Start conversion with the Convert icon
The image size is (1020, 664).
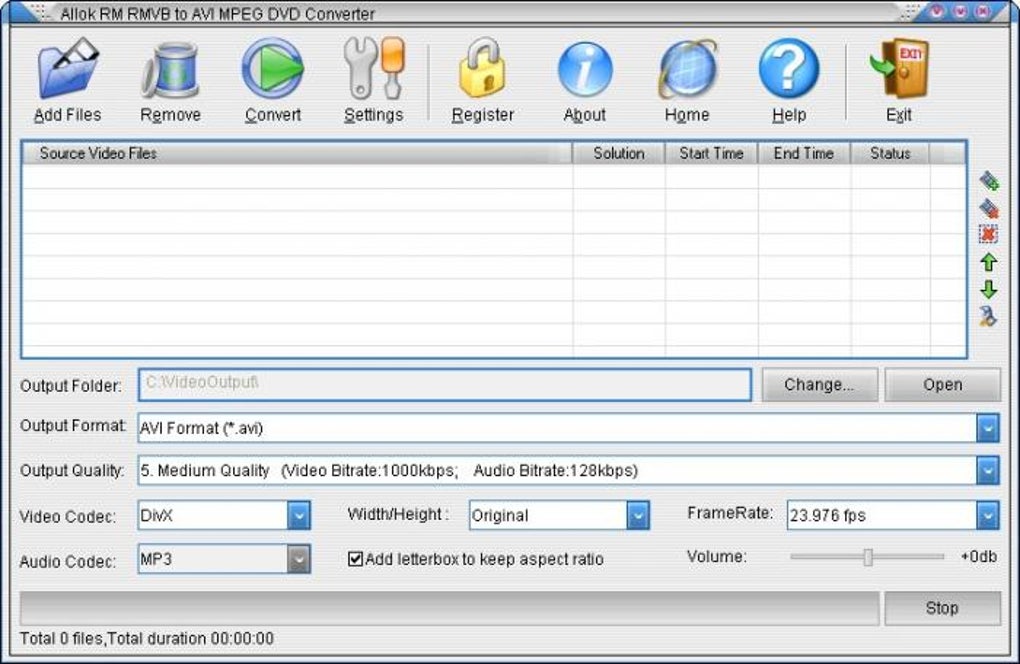(273, 69)
